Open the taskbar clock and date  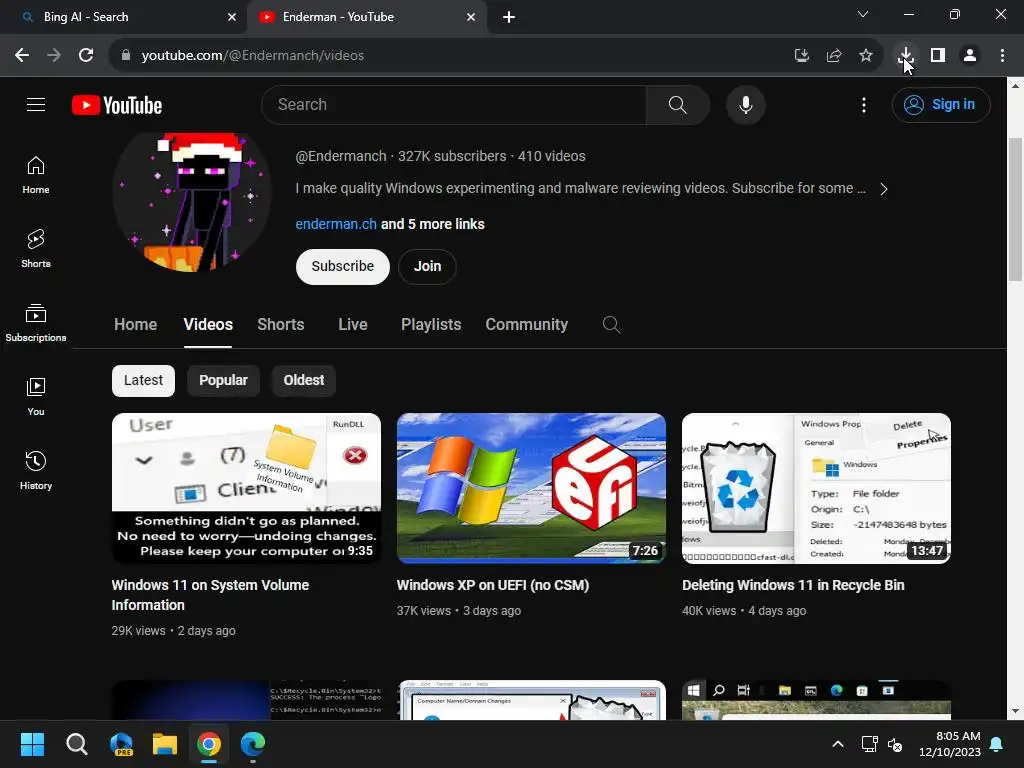click(950, 744)
